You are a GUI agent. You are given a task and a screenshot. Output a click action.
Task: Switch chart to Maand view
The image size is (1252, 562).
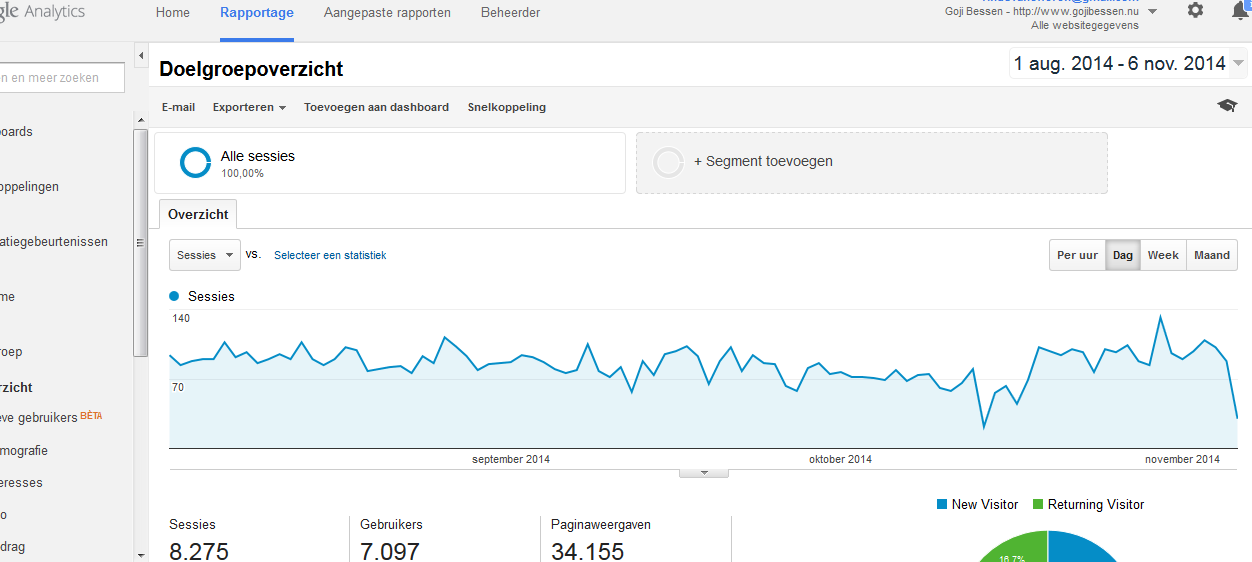1212,255
